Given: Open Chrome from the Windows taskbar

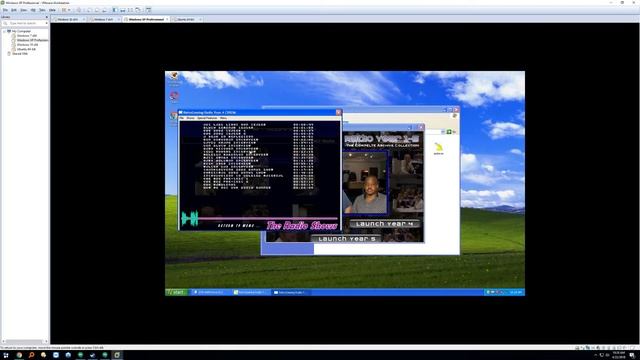Looking at the screenshot, I should tap(19, 355).
